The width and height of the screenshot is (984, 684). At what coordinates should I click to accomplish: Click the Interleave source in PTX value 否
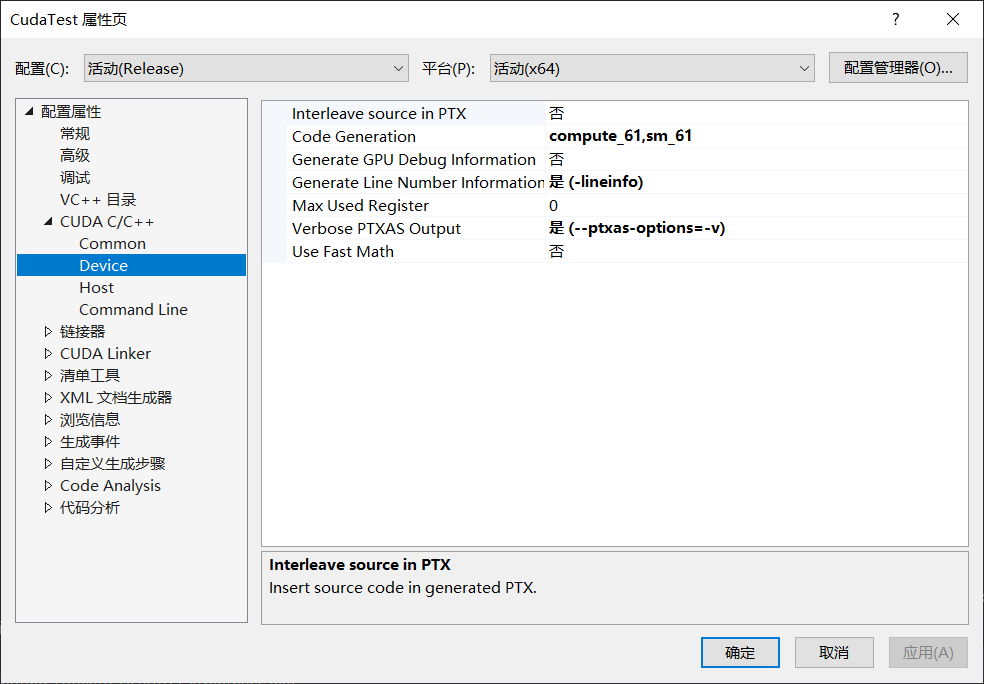coord(557,114)
